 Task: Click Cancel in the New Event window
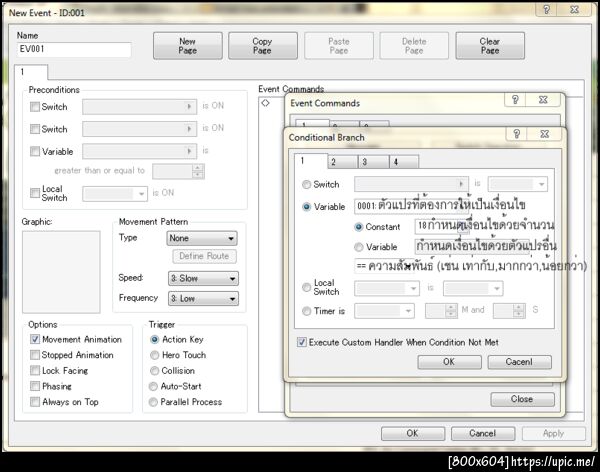483,433
